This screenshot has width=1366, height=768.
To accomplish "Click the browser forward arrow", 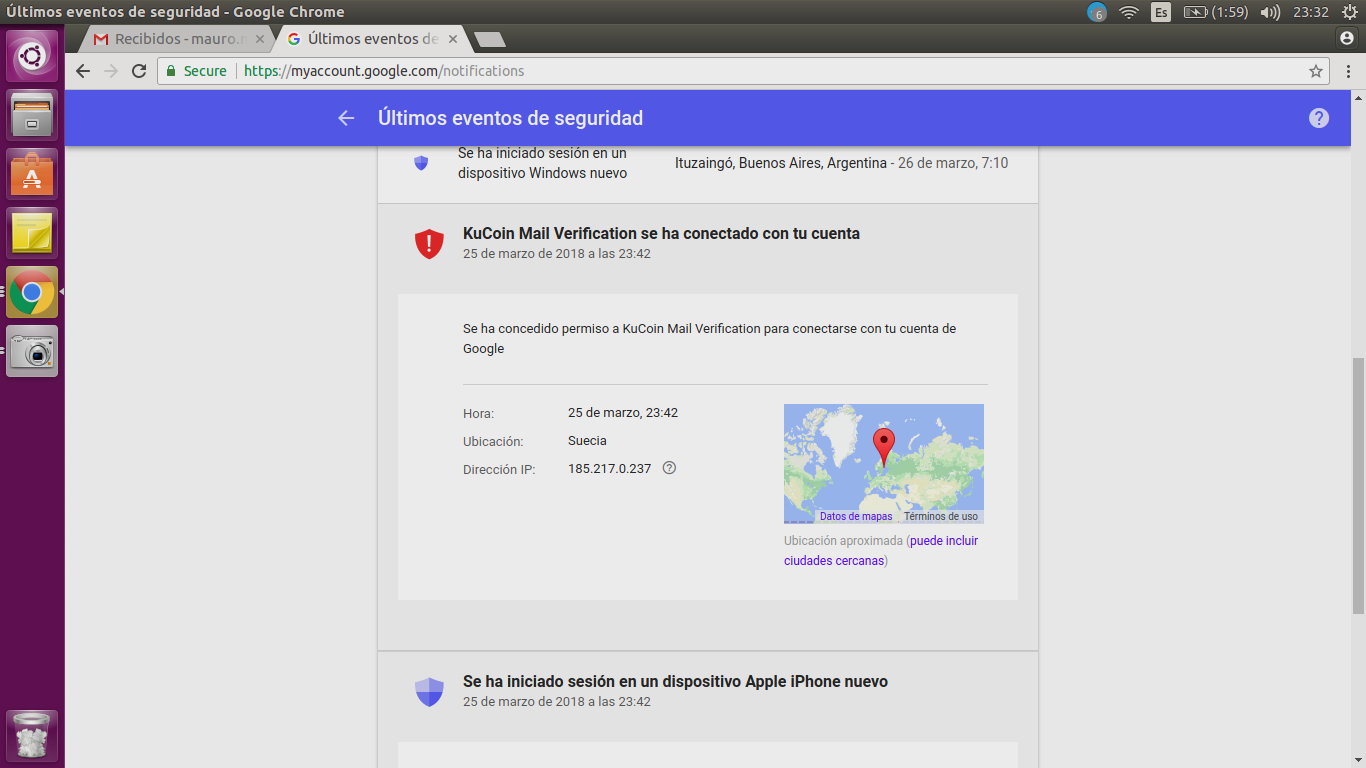I will [x=111, y=71].
